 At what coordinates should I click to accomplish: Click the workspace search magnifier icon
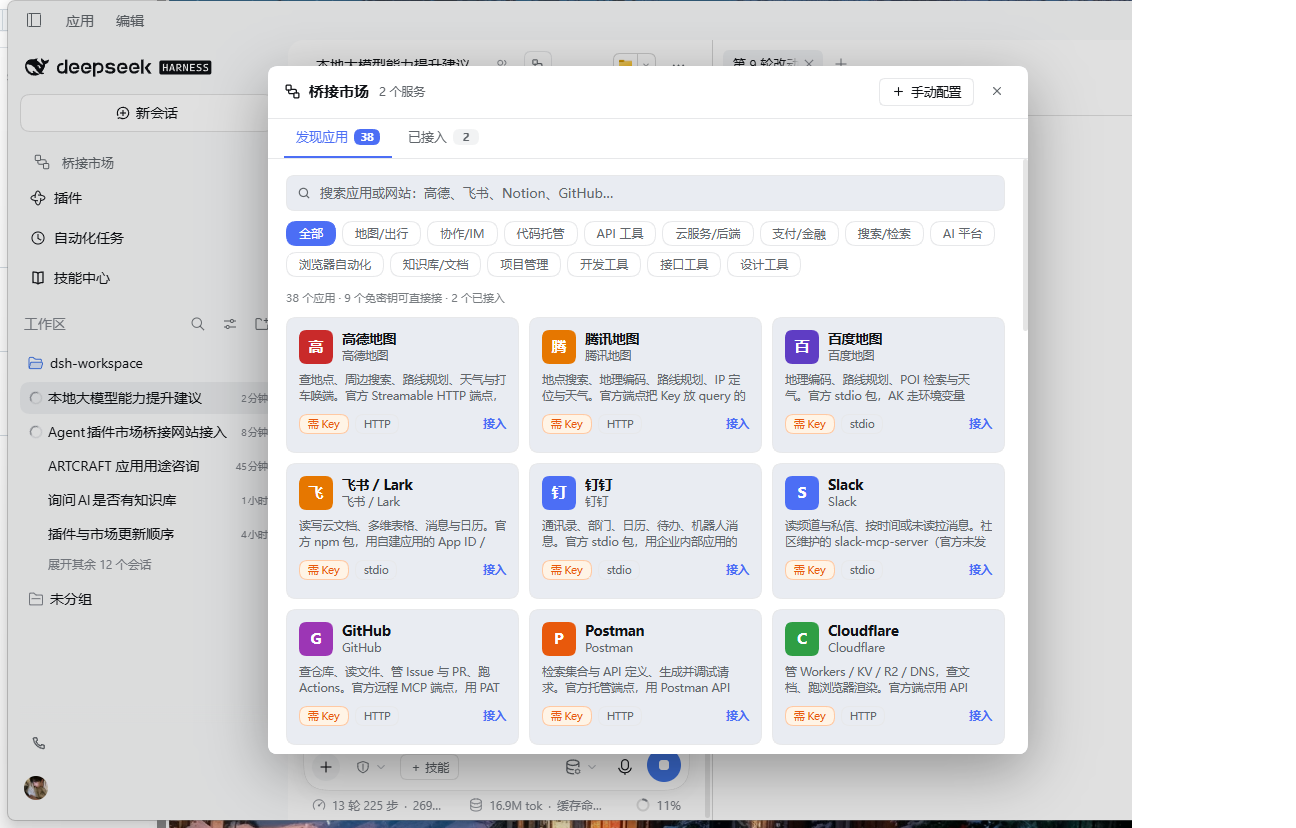tap(198, 324)
